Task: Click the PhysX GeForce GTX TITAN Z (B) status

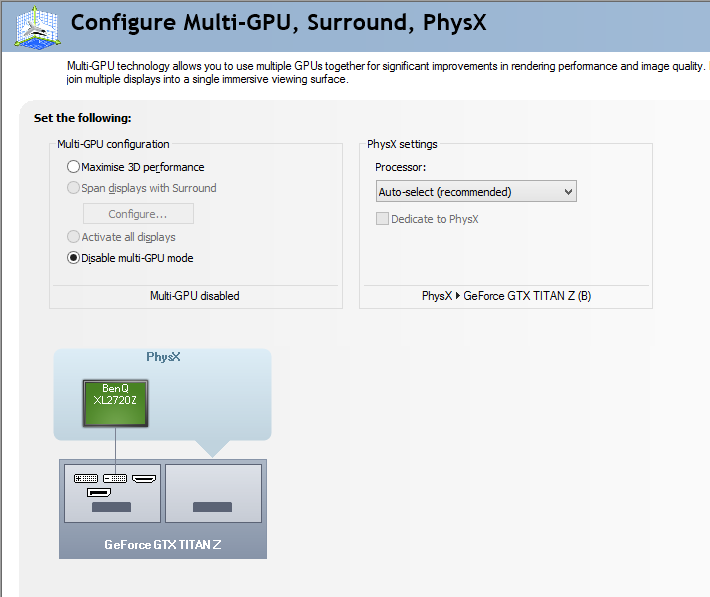Action: [506, 296]
